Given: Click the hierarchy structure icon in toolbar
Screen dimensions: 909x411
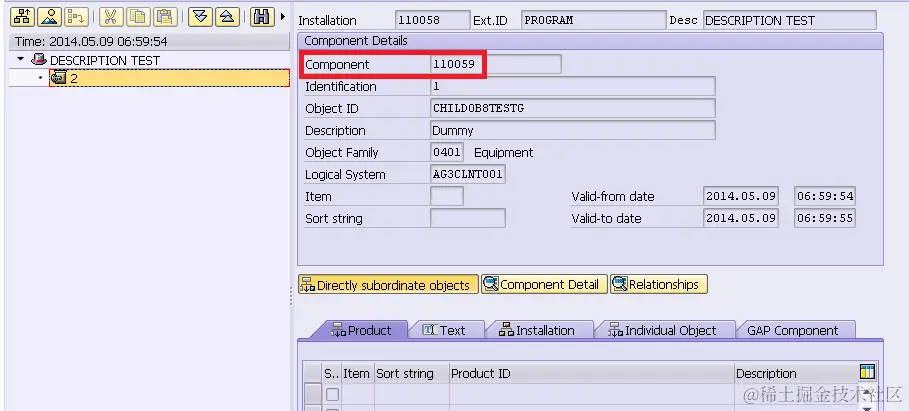Looking at the screenshot, I should click(x=23, y=17).
